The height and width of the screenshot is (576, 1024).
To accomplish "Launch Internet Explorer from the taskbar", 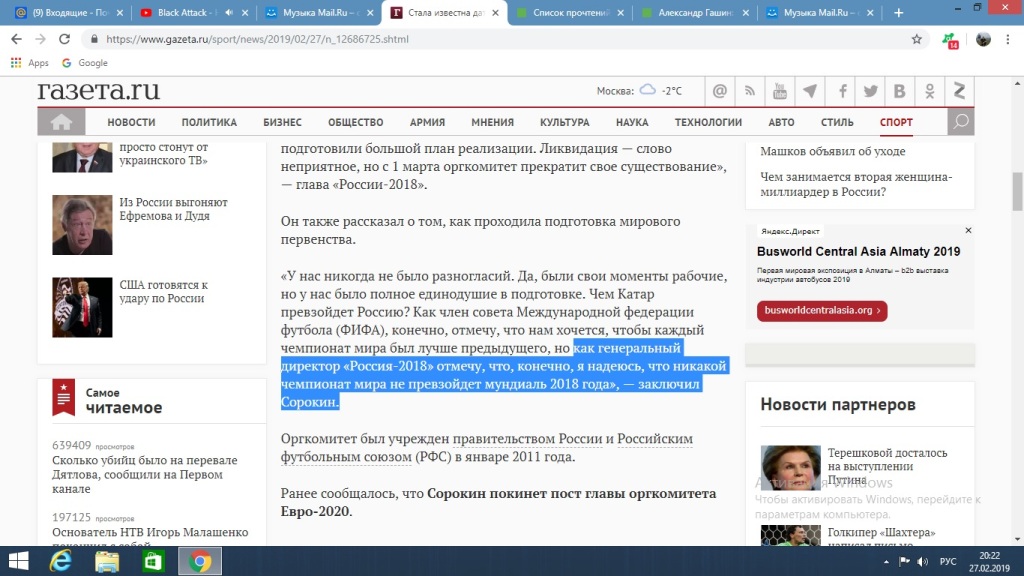I will [61, 561].
